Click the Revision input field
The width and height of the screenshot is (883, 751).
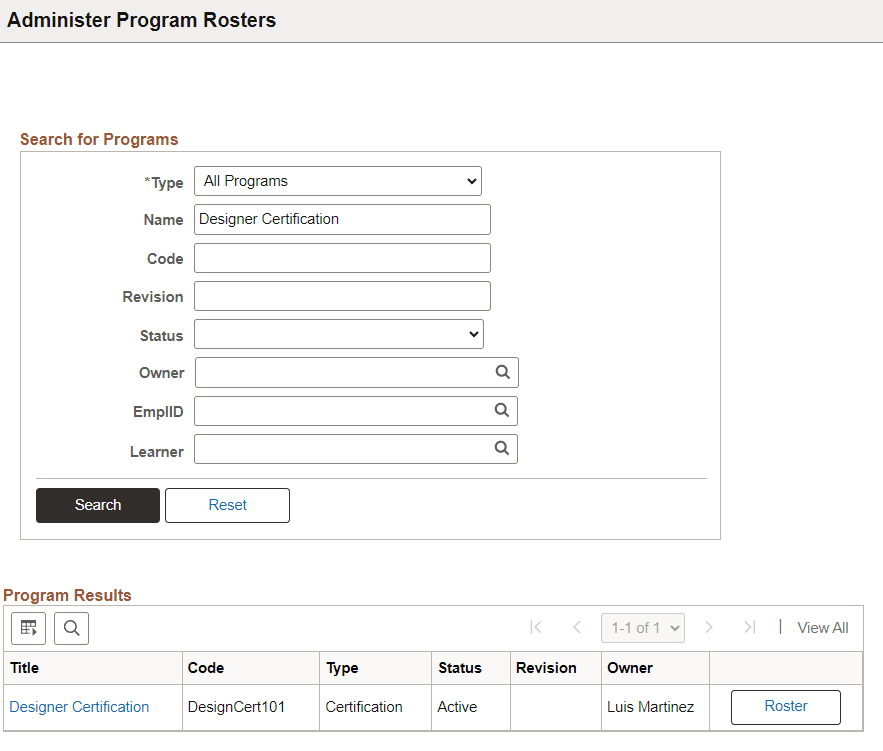coord(342,295)
